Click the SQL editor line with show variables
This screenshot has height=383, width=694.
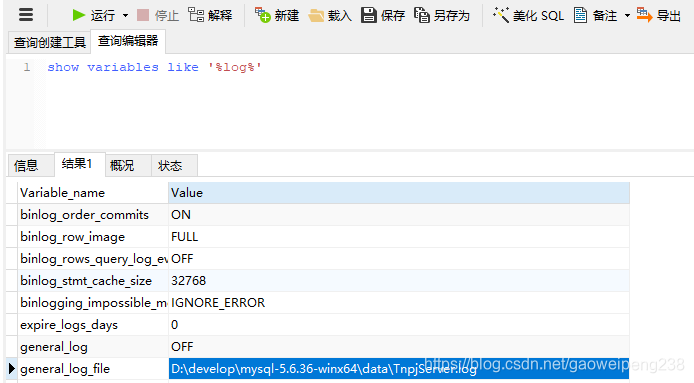click(154, 67)
